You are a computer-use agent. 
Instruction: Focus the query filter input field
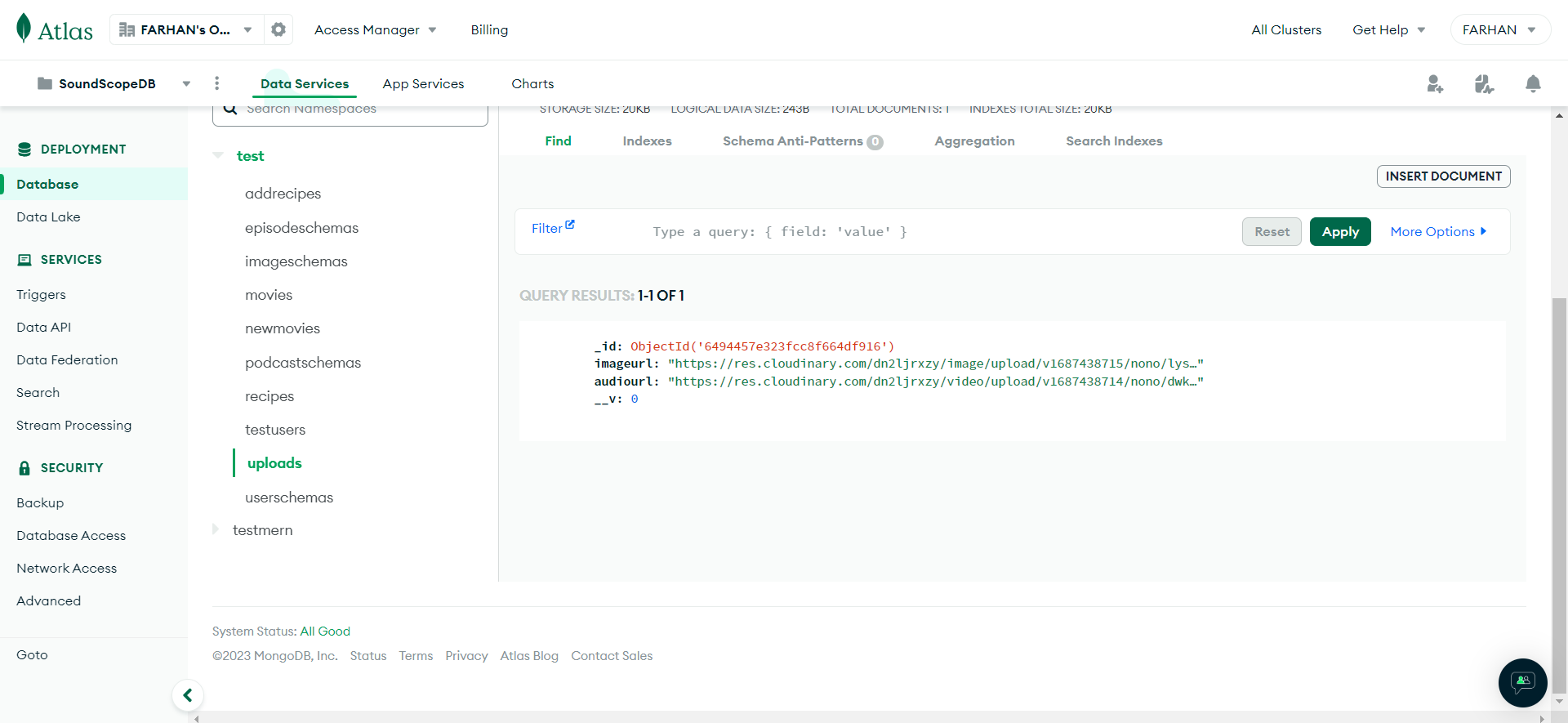pos(939,232)
